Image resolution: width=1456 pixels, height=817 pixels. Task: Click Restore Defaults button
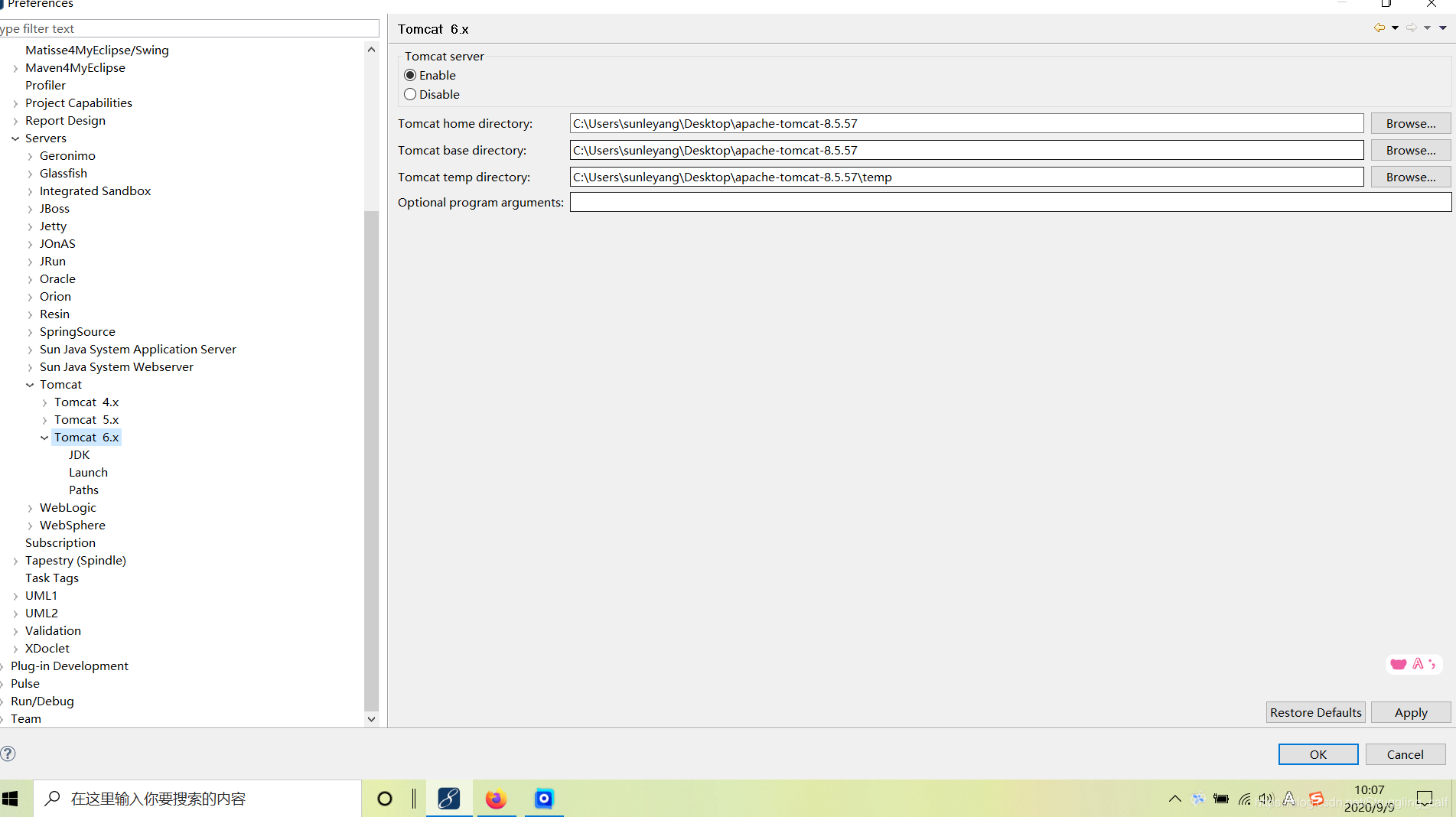tap(1315, 712)
